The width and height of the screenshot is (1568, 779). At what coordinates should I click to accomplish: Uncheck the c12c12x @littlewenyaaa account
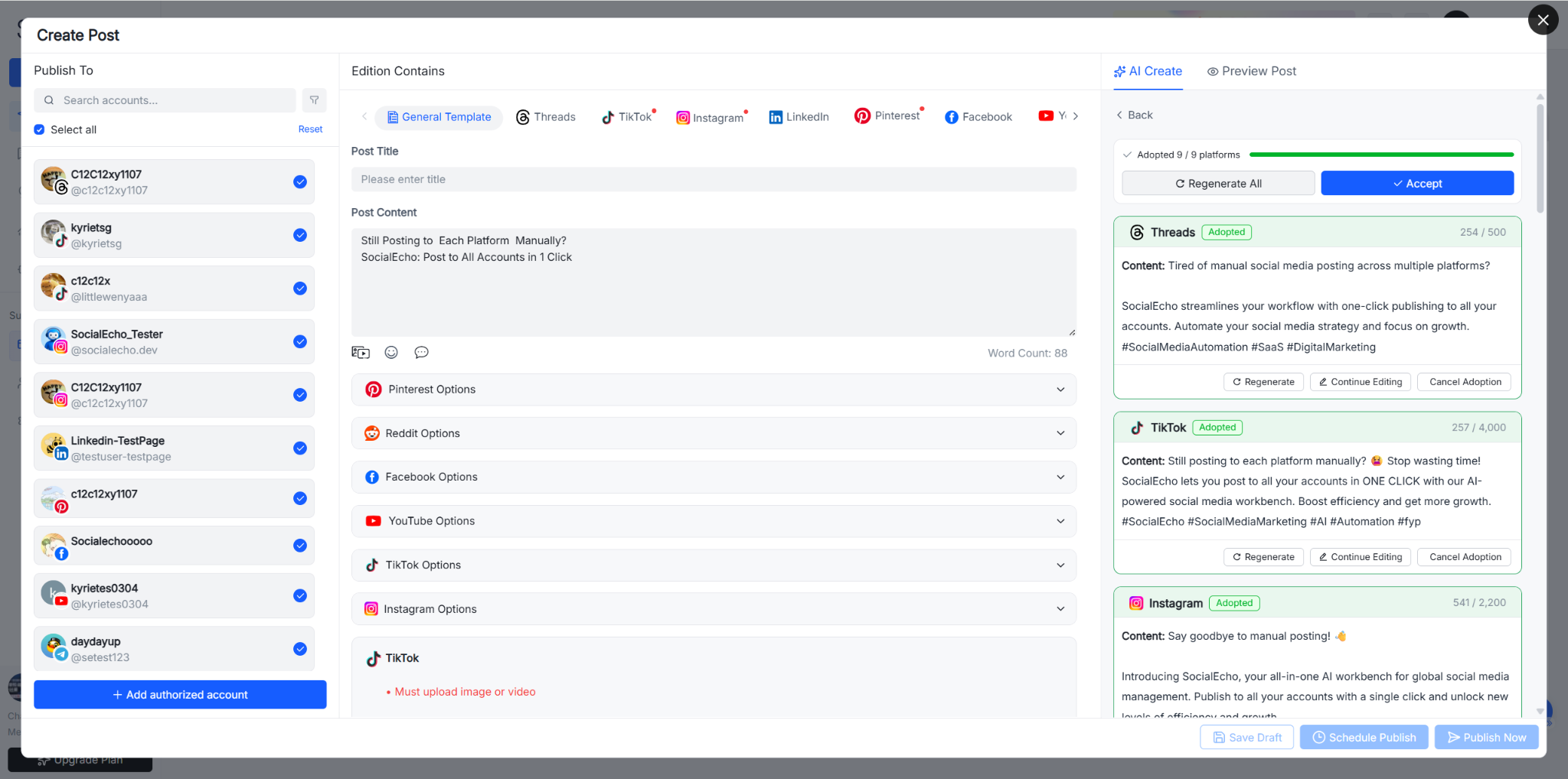pyautogui.click(x=300, y=288)
